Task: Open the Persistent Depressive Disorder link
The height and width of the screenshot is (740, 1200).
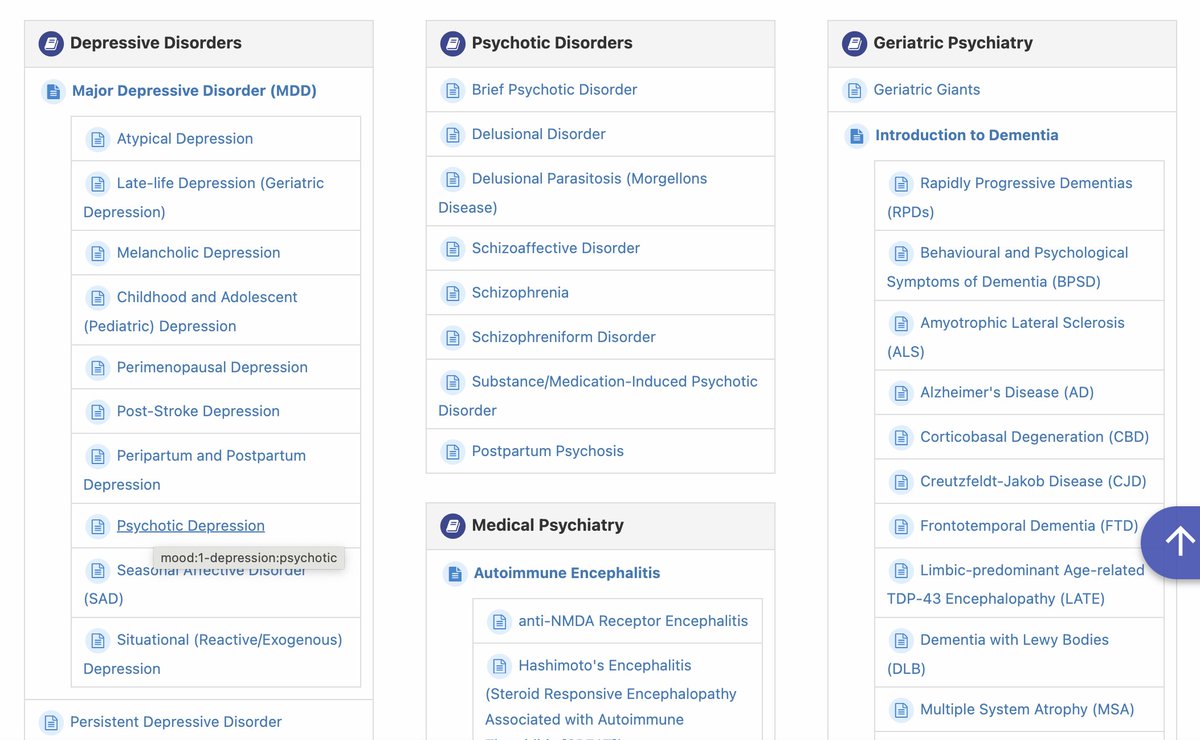Action: click(176, 722)
